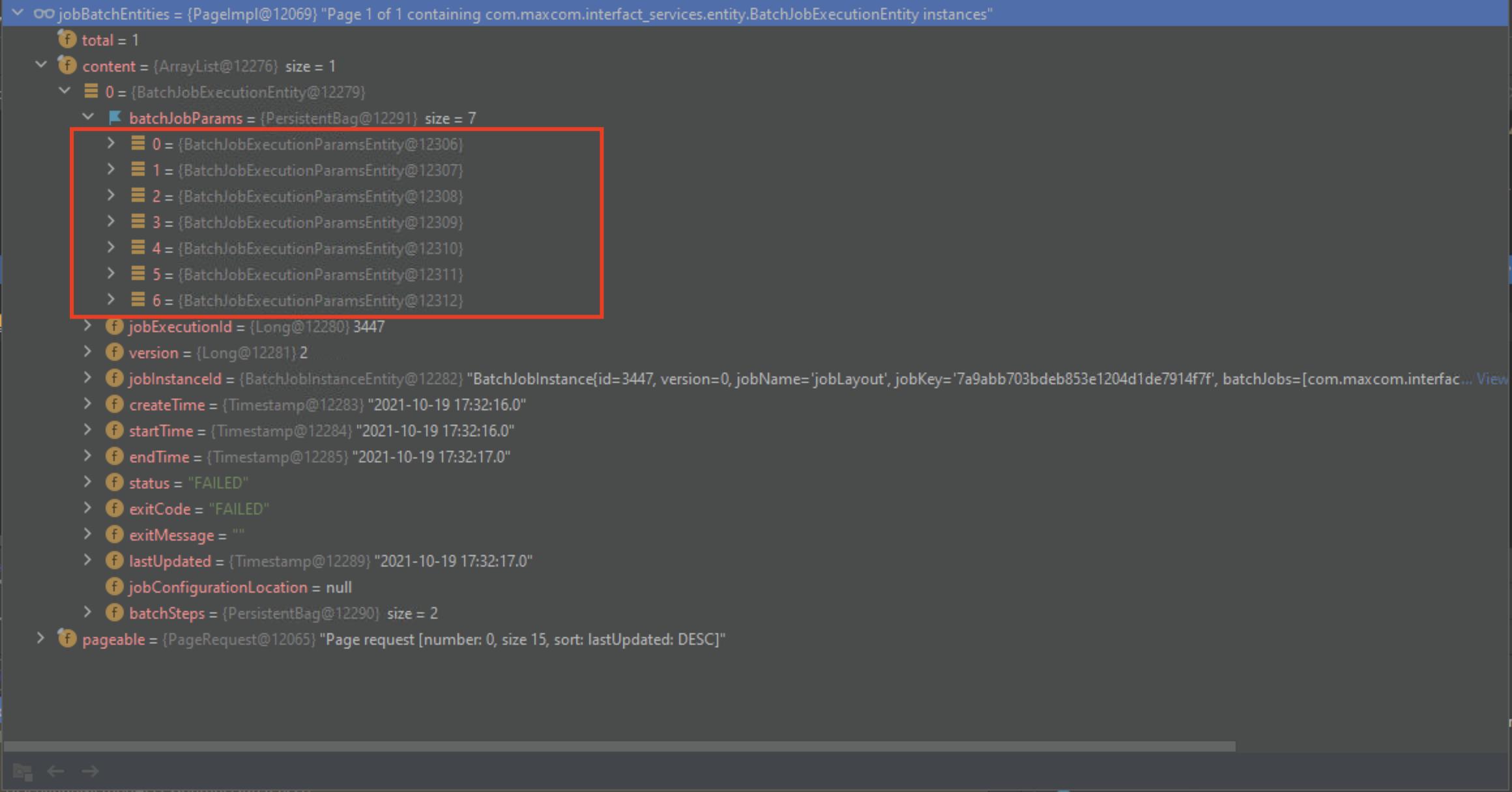Click field icon next to startTime
1512x792 pixels.
tap(115, 431)
